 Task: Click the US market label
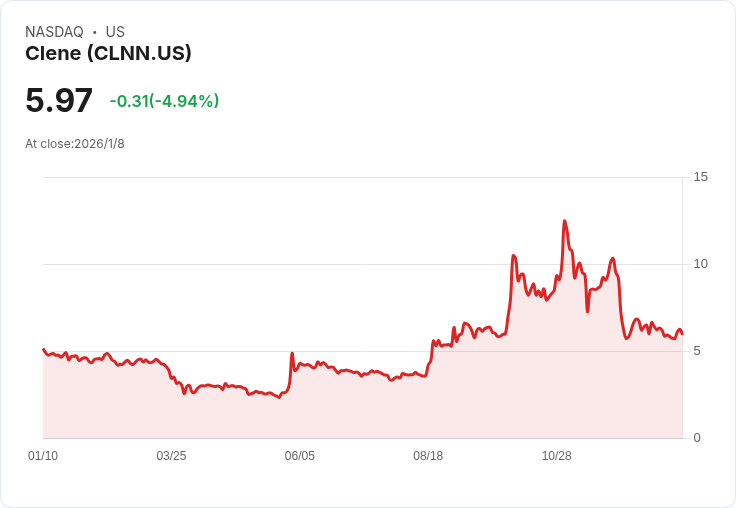[115, 32]
